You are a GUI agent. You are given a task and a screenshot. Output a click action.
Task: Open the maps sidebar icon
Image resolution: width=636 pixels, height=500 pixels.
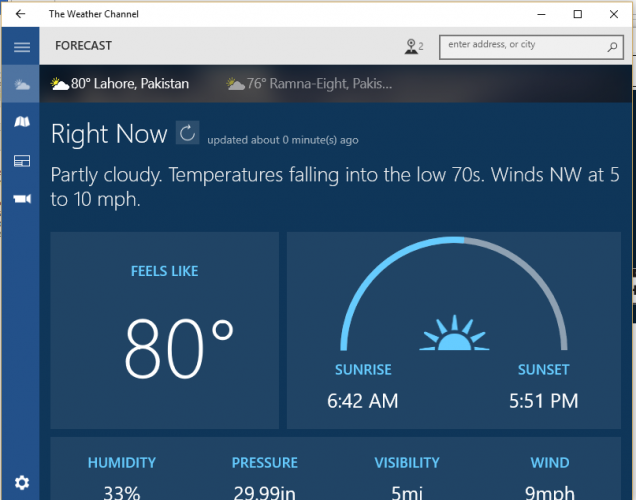point(21,122)
